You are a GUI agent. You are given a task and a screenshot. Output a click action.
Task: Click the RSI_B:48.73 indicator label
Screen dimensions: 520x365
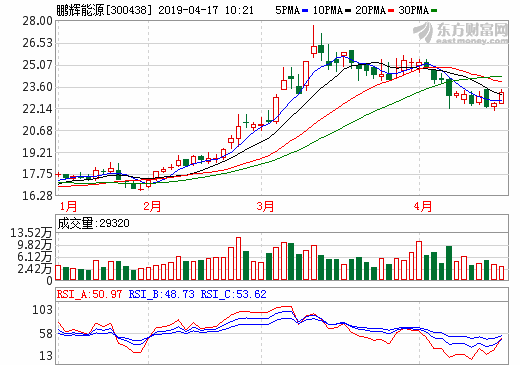(161, 294)
